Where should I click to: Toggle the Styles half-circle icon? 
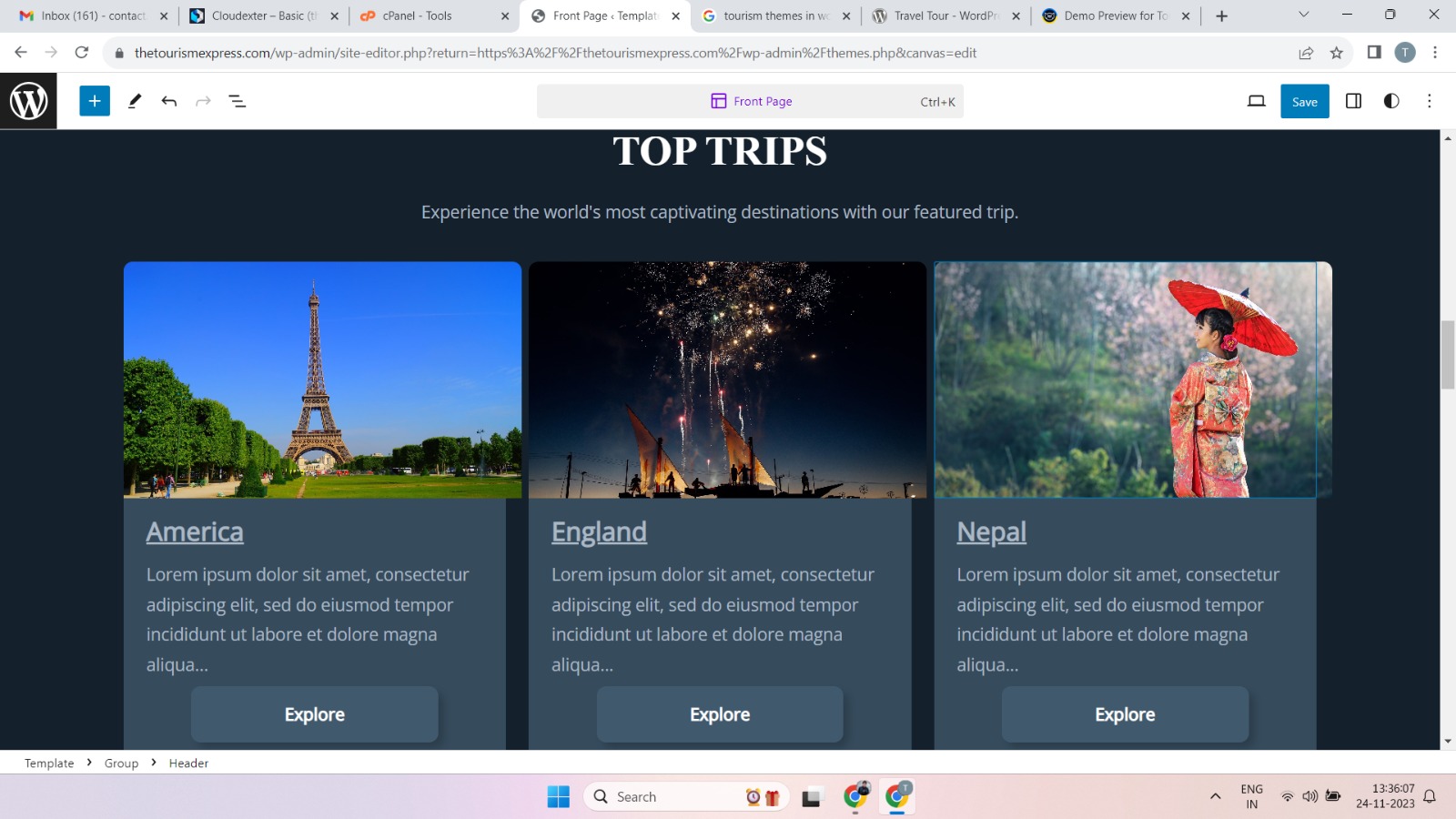[1391, 101]
